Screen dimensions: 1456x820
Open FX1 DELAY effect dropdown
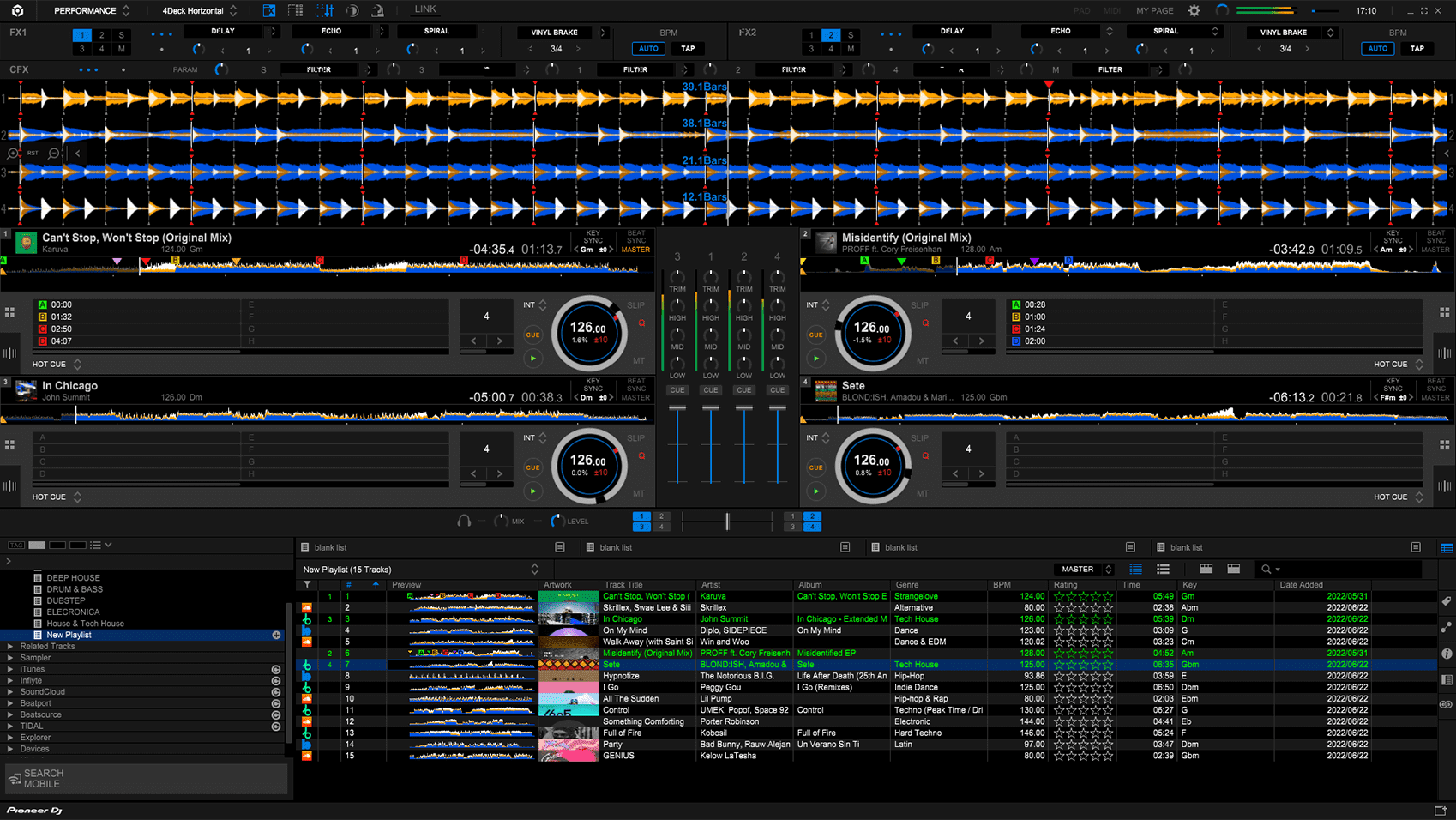pos(231,31)
